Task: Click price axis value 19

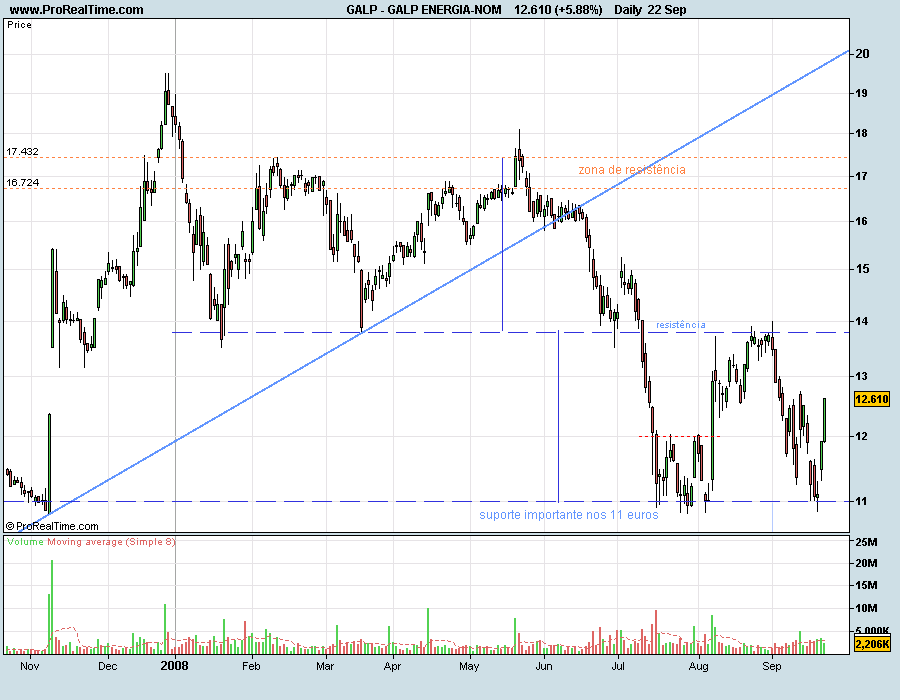Action: click(861, 93)
